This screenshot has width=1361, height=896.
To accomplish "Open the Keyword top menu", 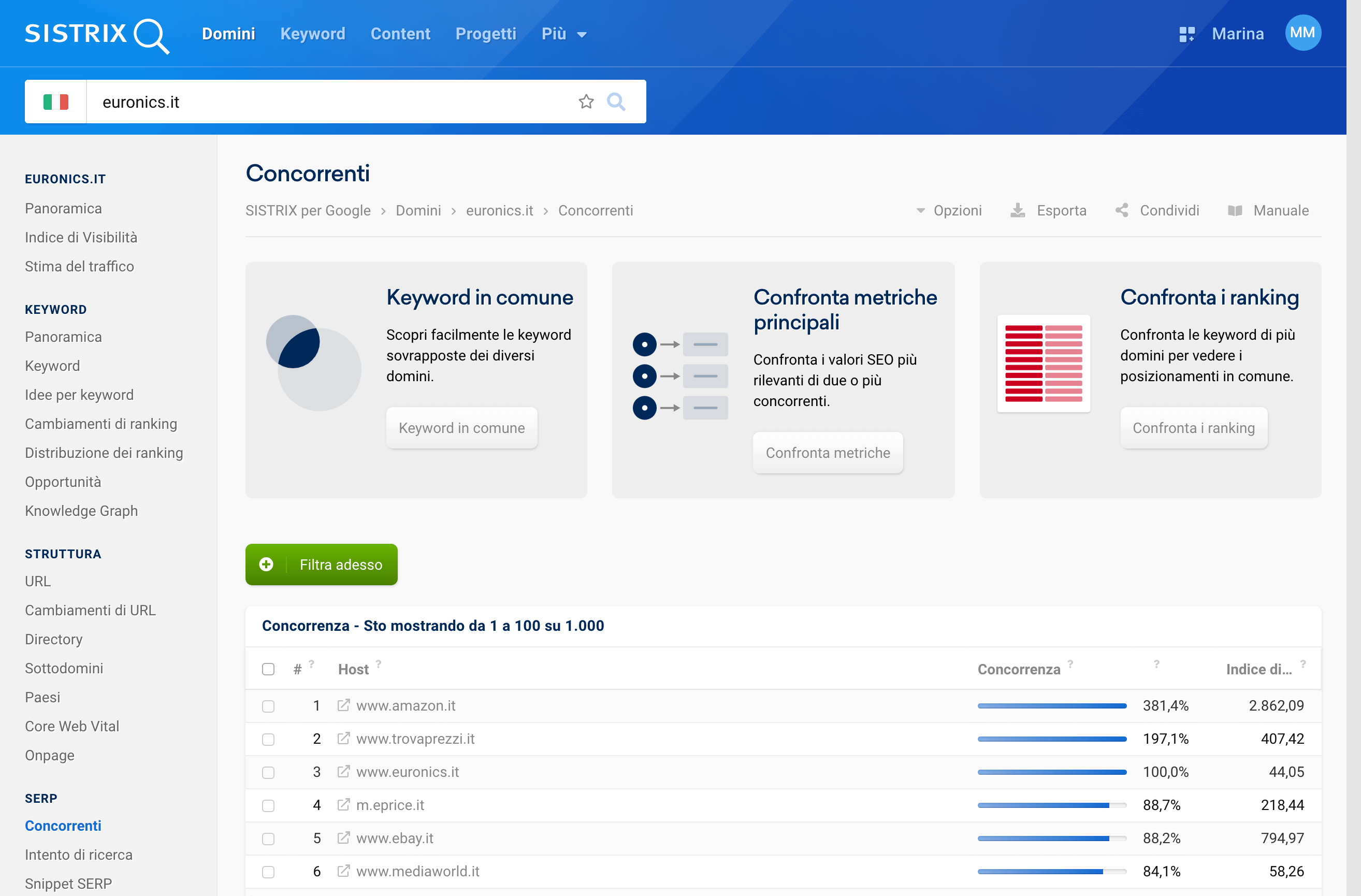I will click(x=312, y=34).
